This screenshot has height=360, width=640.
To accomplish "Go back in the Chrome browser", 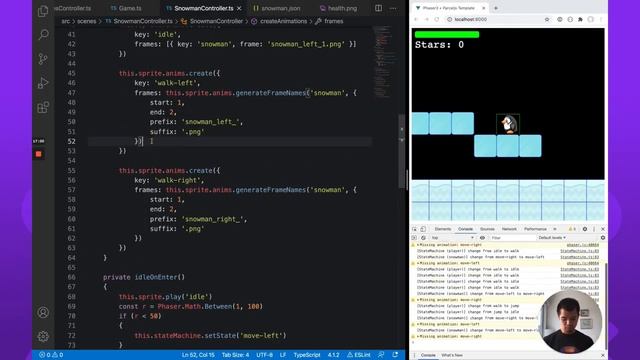I will click(x=416, y=19).
